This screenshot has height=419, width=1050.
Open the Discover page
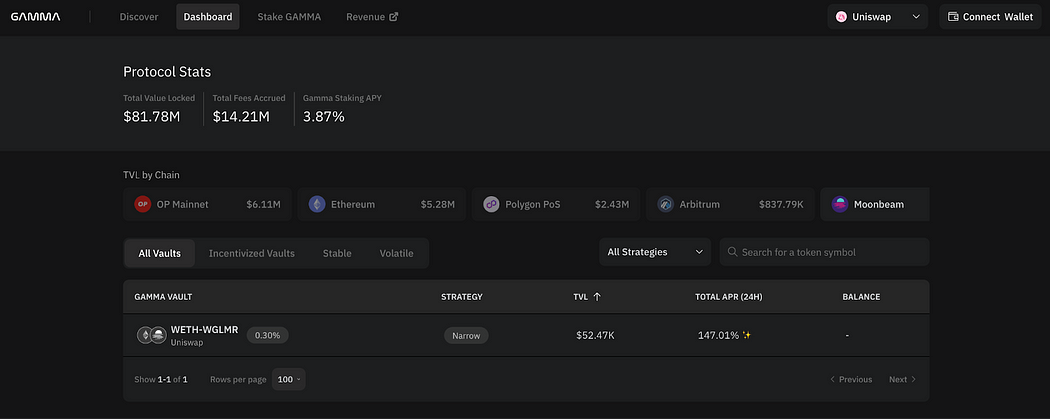[x=139, y=17]
